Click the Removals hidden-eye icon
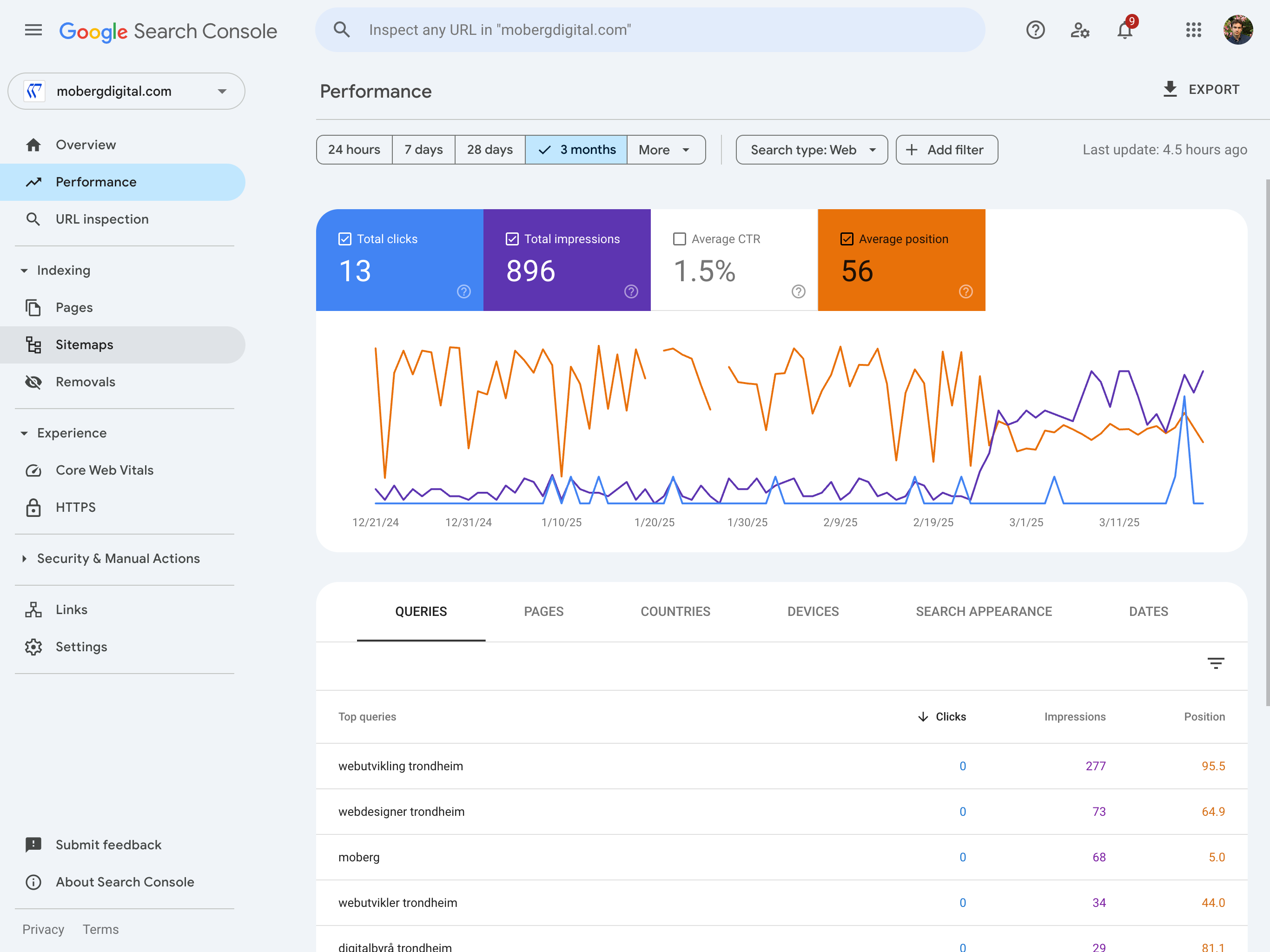The image size is (1270, 952). (x=33, y=382)
